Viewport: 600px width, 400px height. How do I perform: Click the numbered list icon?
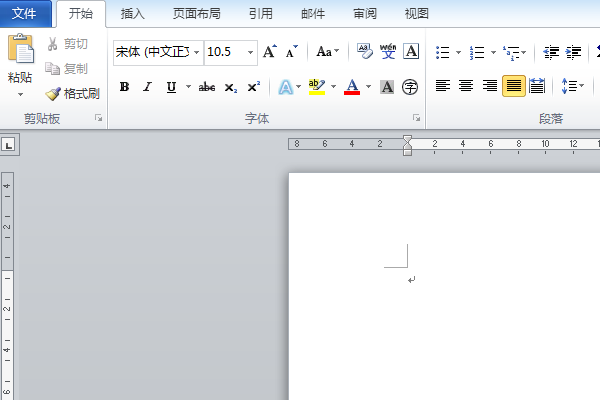pyautogui.click(x=477, y=52)
